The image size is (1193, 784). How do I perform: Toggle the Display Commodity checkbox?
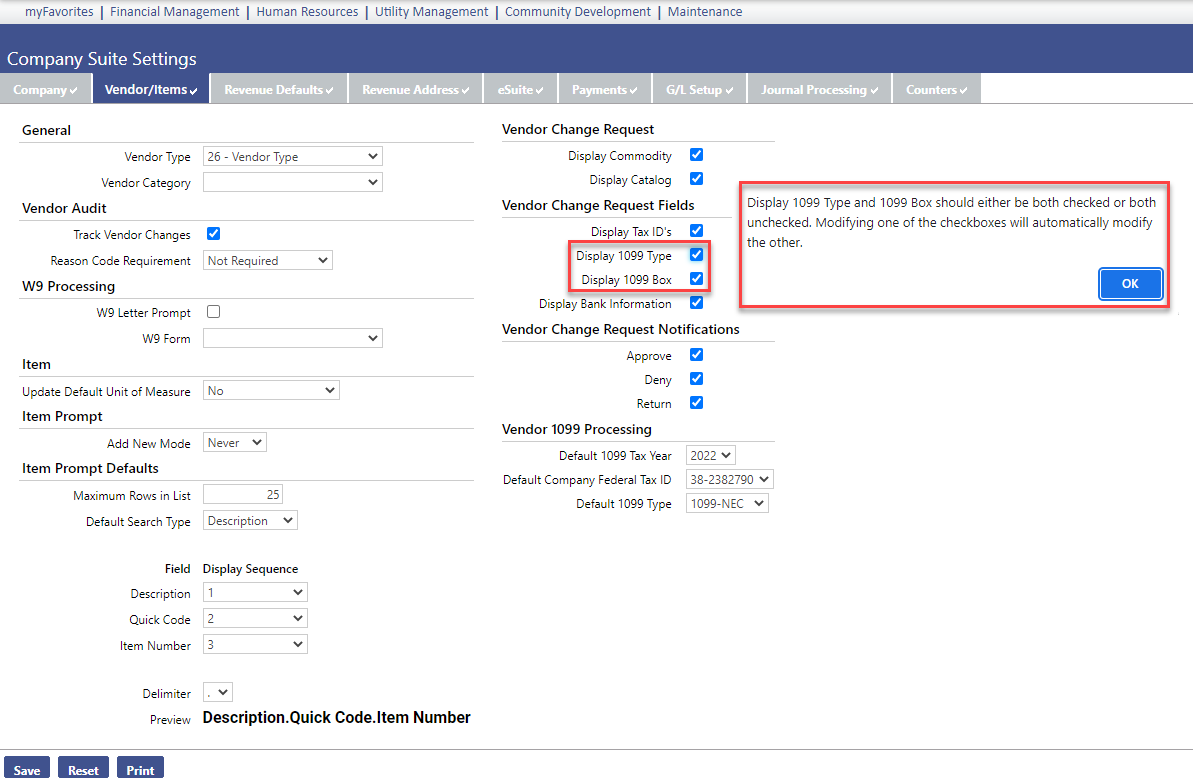[x=697, y=155]
